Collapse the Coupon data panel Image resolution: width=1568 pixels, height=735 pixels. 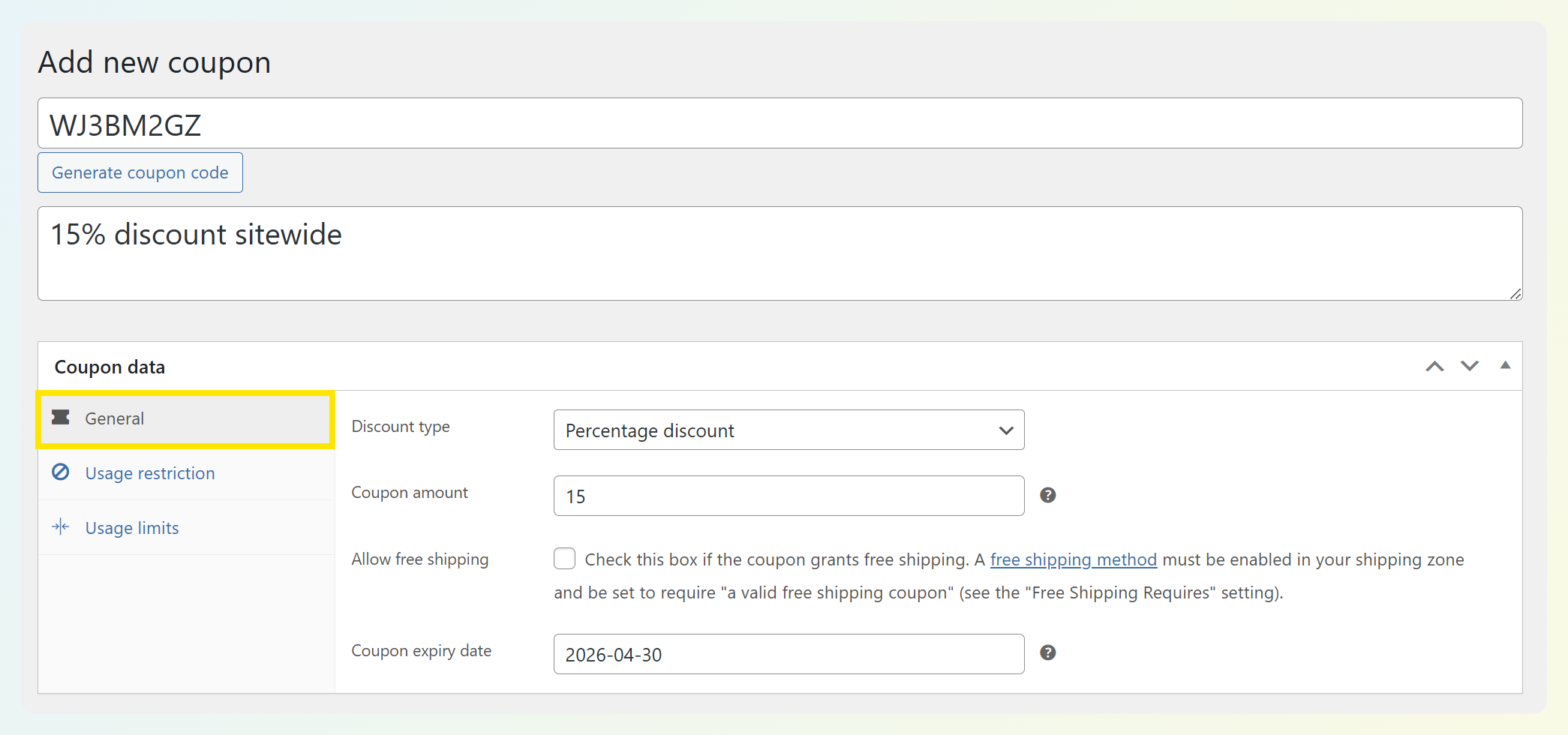tap(1504, 365)
